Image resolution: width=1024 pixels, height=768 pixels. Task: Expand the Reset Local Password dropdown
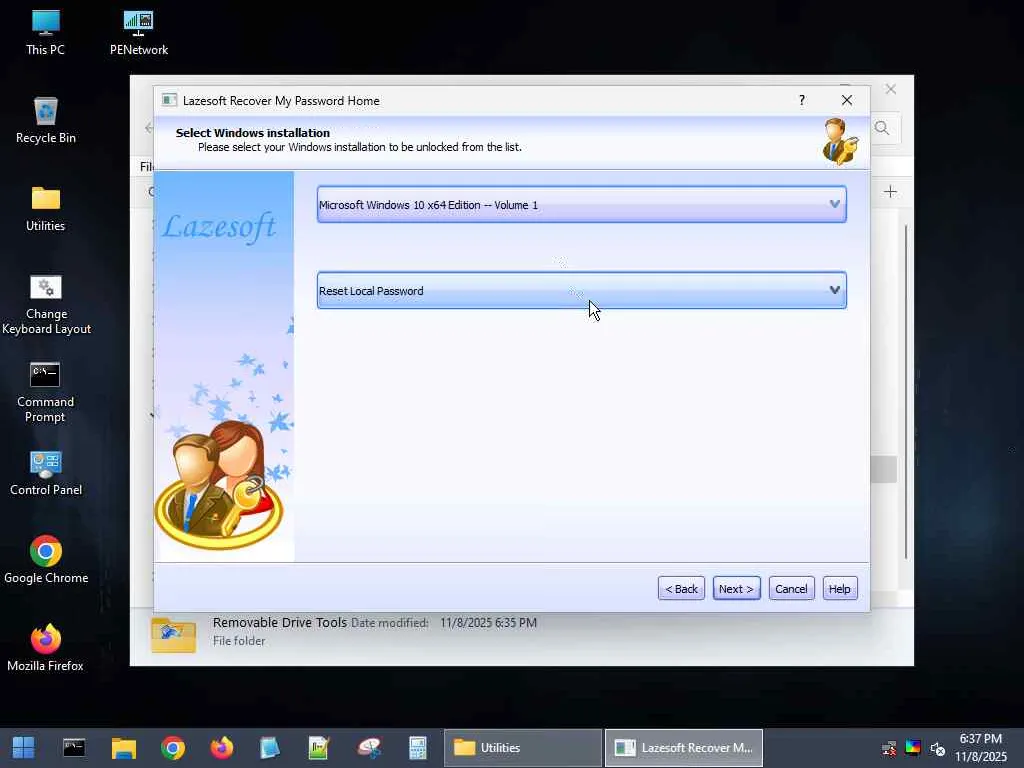point(581,291)
